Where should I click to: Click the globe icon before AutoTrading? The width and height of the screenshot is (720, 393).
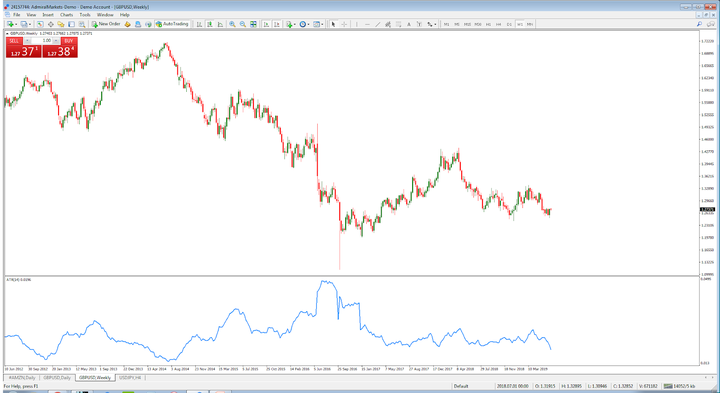pos(148,24)
